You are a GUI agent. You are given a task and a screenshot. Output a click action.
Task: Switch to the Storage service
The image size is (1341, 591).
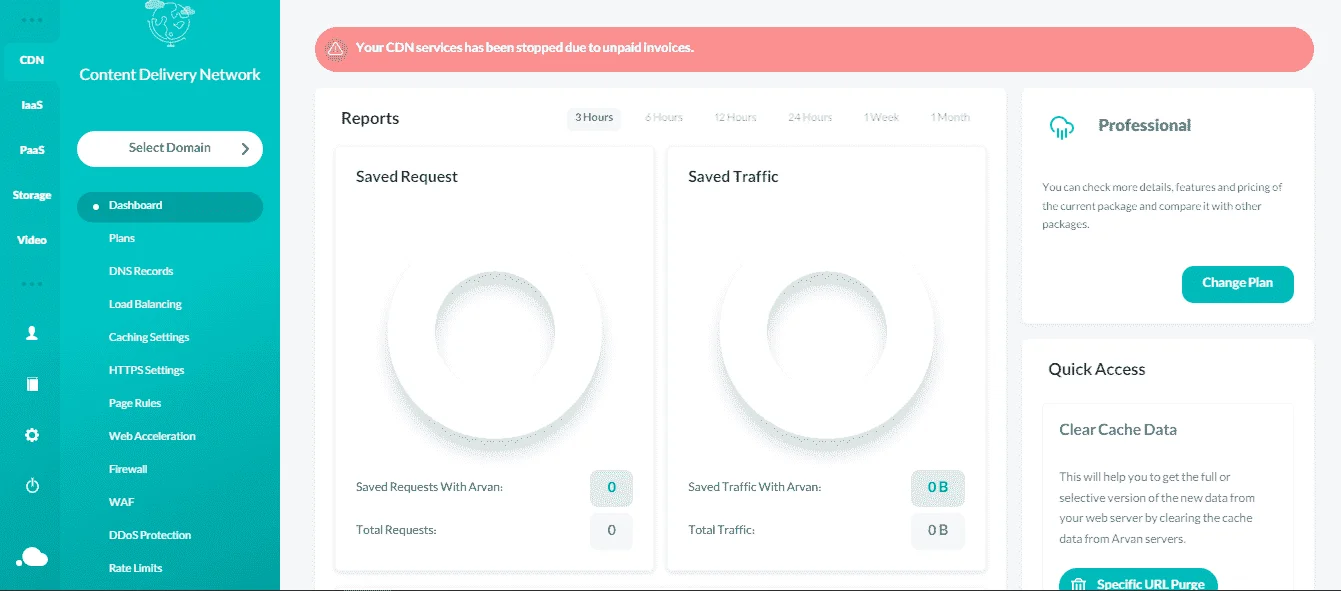(x=32, y=195)
